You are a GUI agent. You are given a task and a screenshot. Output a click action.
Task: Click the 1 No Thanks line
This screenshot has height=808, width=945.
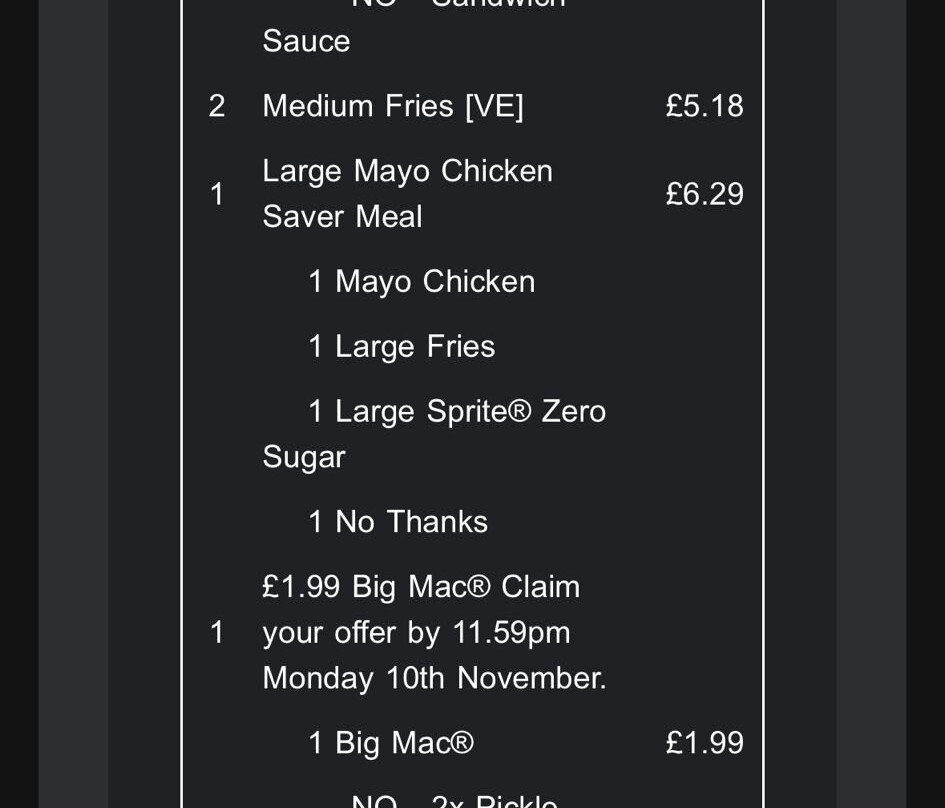[397, 522]
